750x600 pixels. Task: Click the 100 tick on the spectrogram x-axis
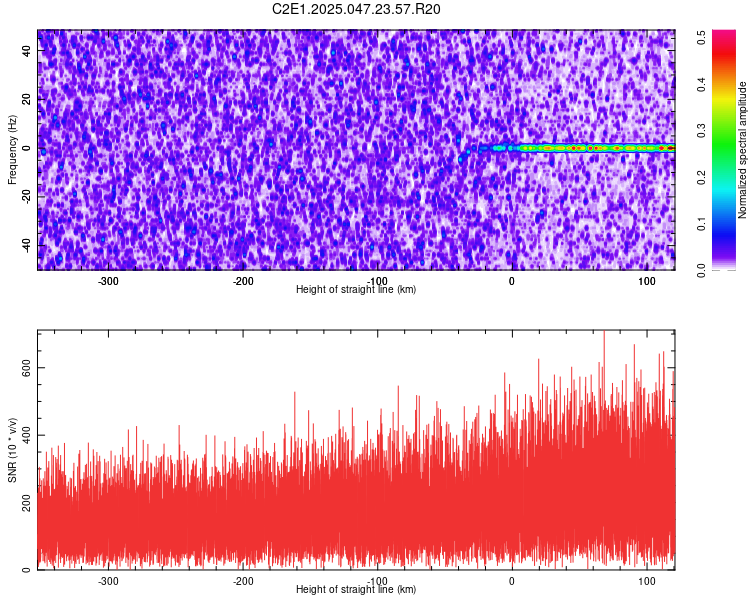point(647,281)
